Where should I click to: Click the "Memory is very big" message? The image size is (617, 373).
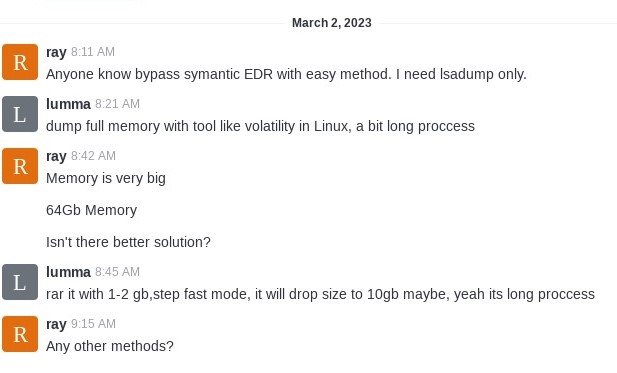point(106,178)
